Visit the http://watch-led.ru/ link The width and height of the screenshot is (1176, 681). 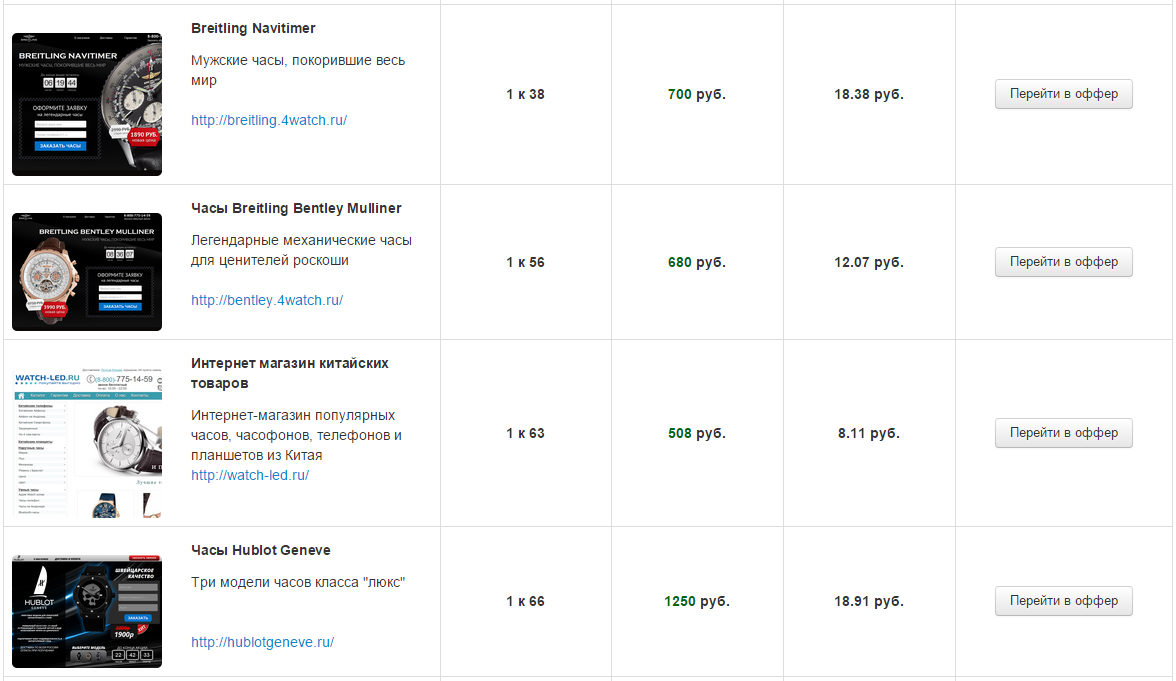tap(250, 475)
